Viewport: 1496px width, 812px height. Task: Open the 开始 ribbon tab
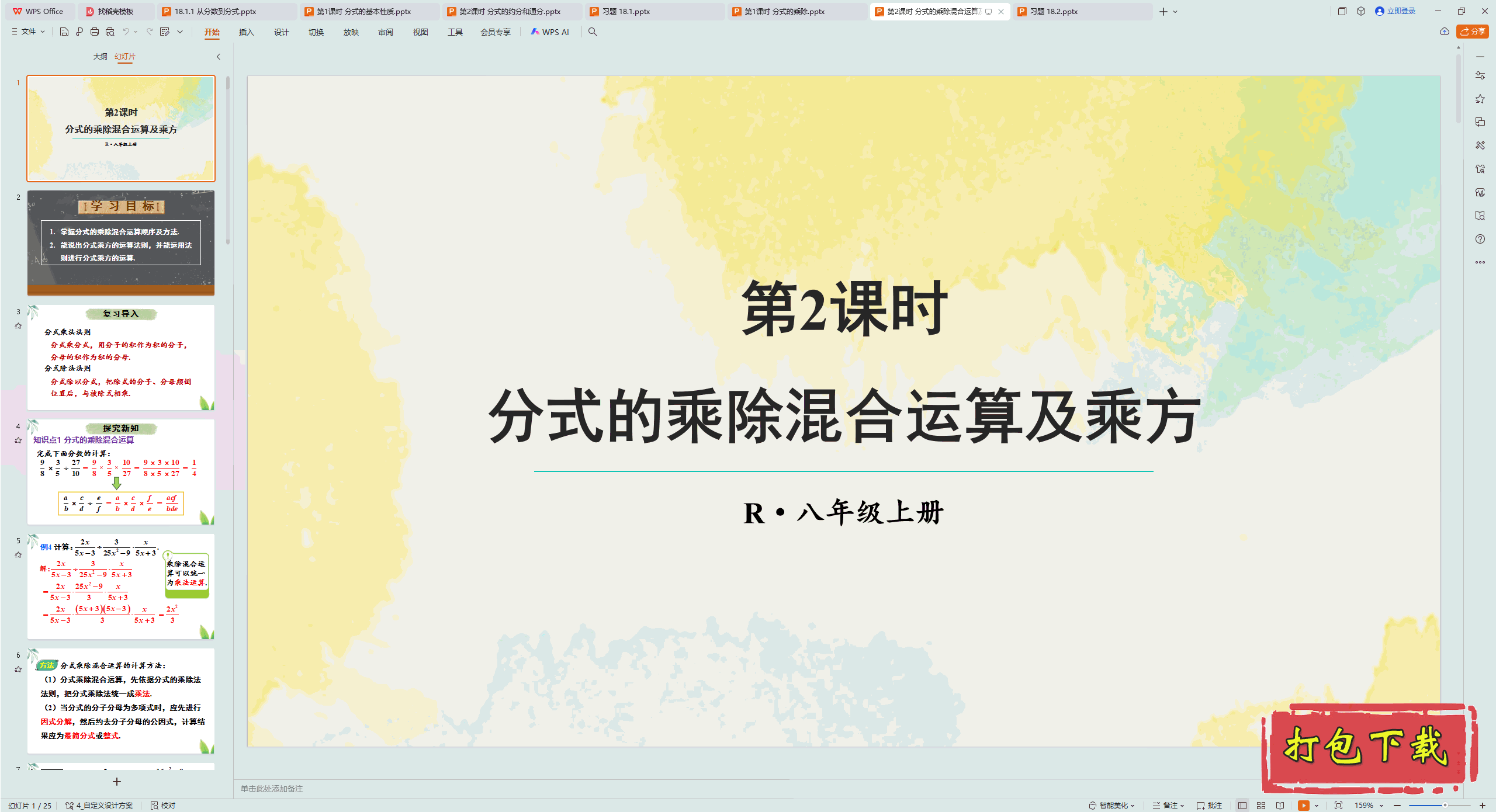coord(212,32)
